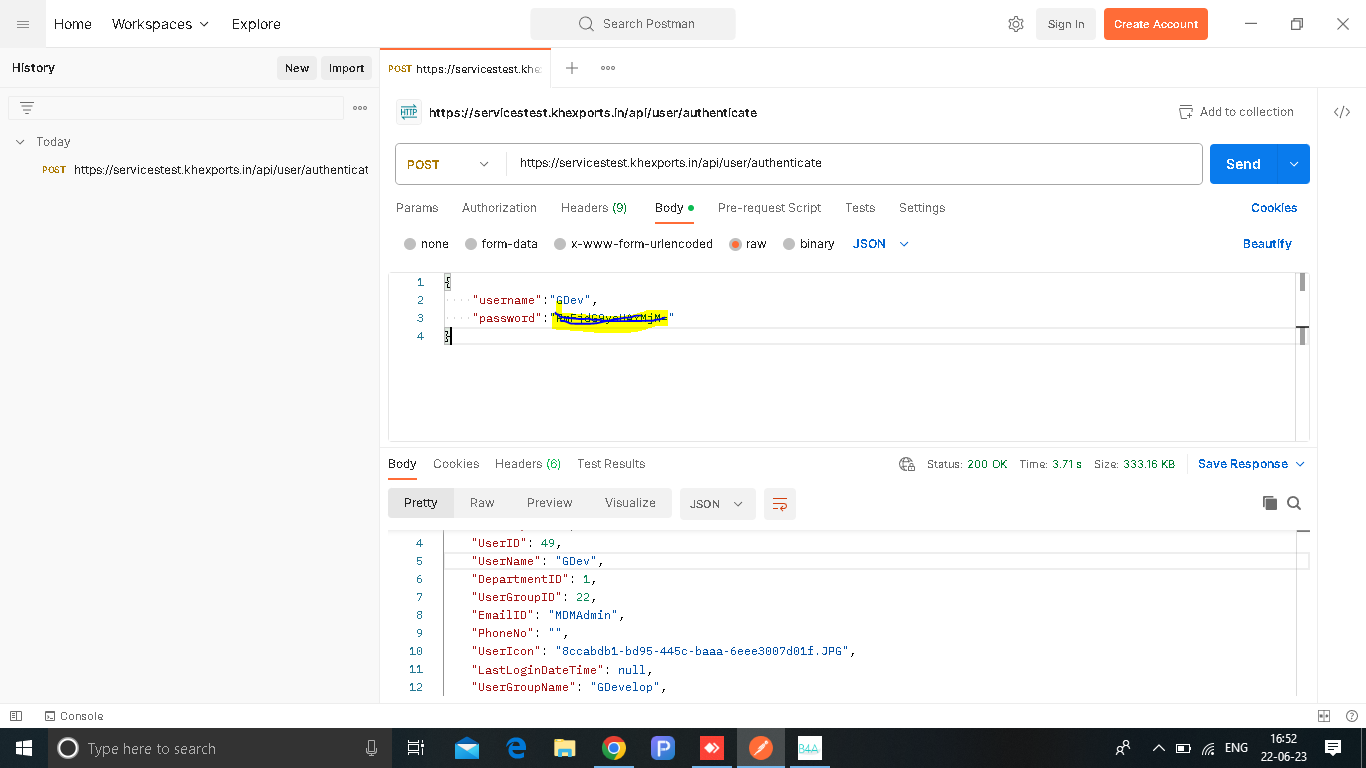Click the Postman icon on the taskbar
The height and width of the screenshot is (768, 1366).
coord(761,748)
